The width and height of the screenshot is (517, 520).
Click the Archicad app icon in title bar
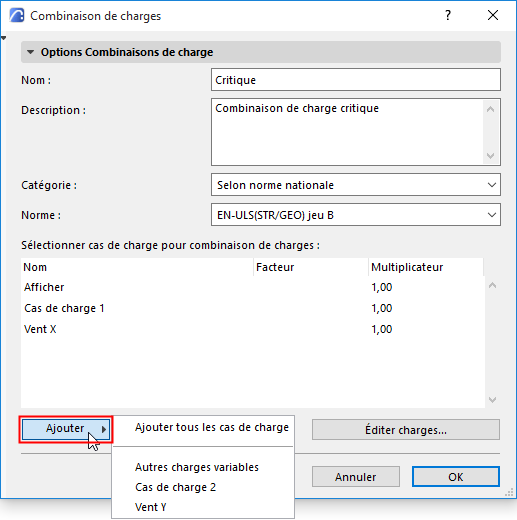[x=17, y=16]
